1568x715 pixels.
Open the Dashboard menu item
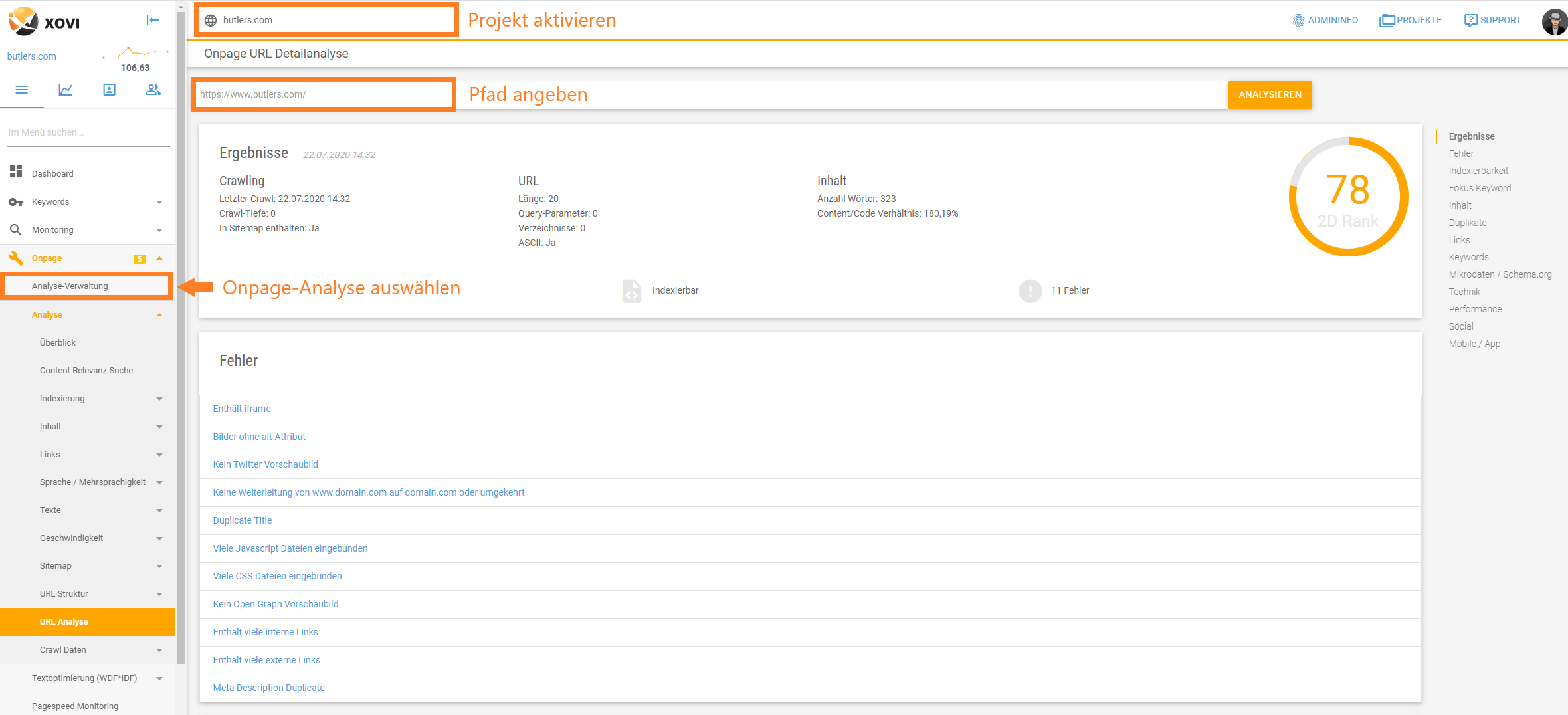coord(88,173)
